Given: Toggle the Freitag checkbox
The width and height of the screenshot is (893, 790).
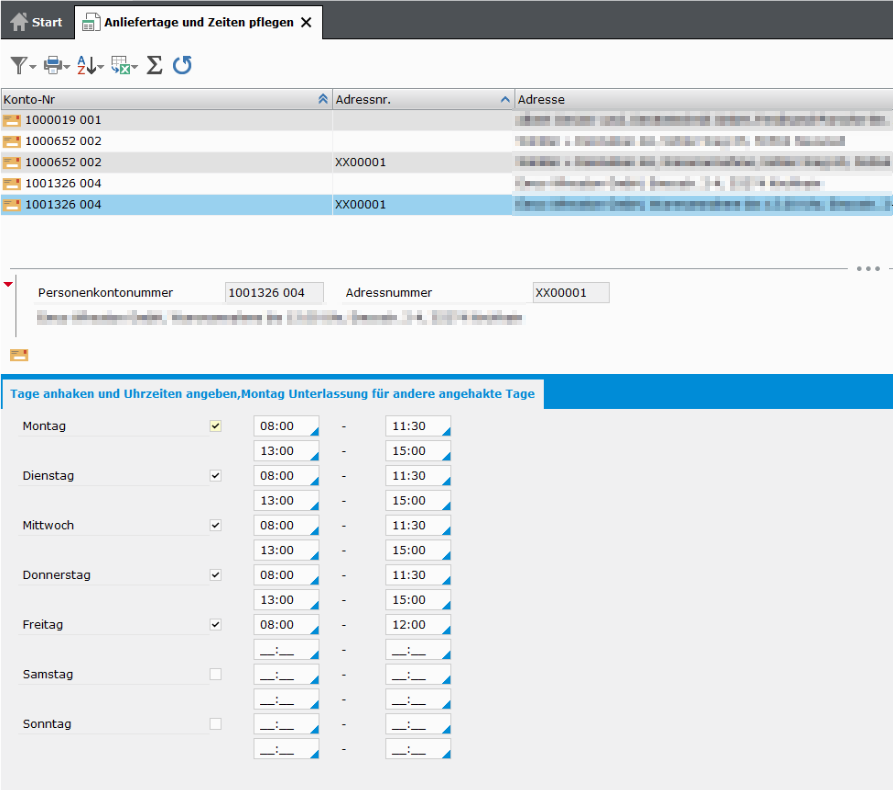Looking at the screenshot, I should coord(215,625).
